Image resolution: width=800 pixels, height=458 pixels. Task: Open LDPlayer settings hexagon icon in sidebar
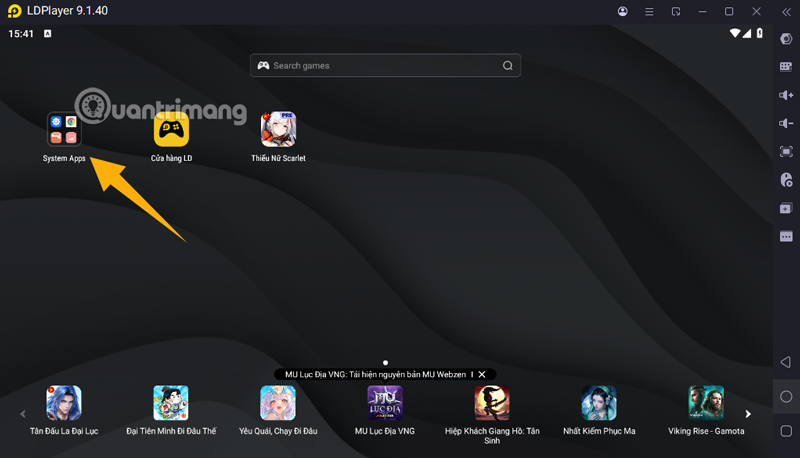pyautogui.click(x=786, y=39)
